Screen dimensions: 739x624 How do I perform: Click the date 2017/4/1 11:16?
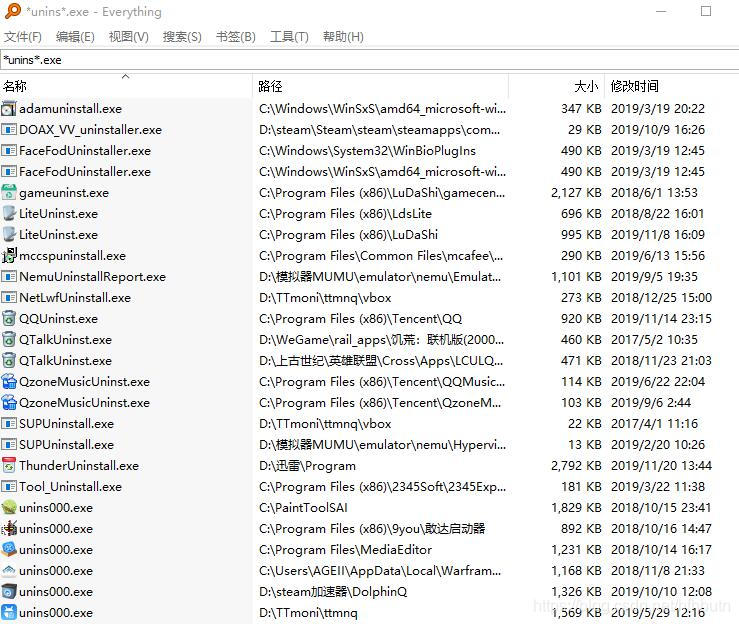point(654,424)
